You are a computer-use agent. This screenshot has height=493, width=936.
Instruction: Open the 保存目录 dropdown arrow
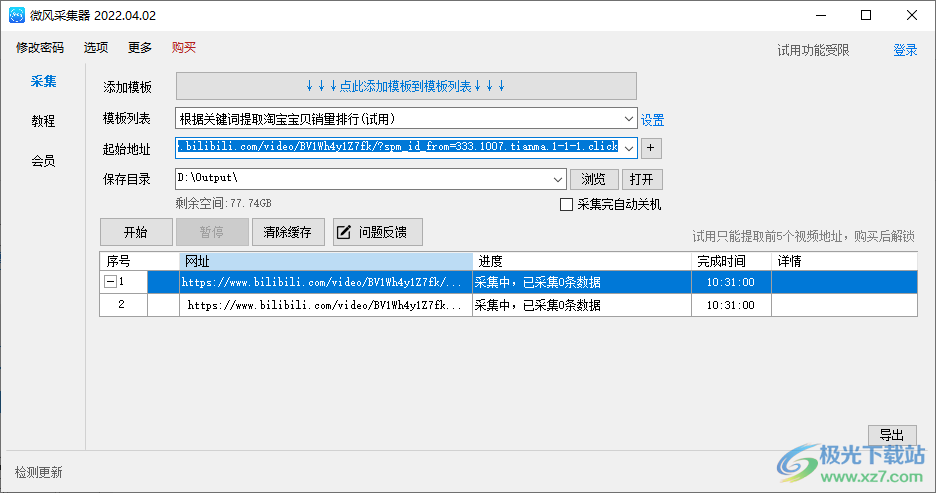pos(558,179)
